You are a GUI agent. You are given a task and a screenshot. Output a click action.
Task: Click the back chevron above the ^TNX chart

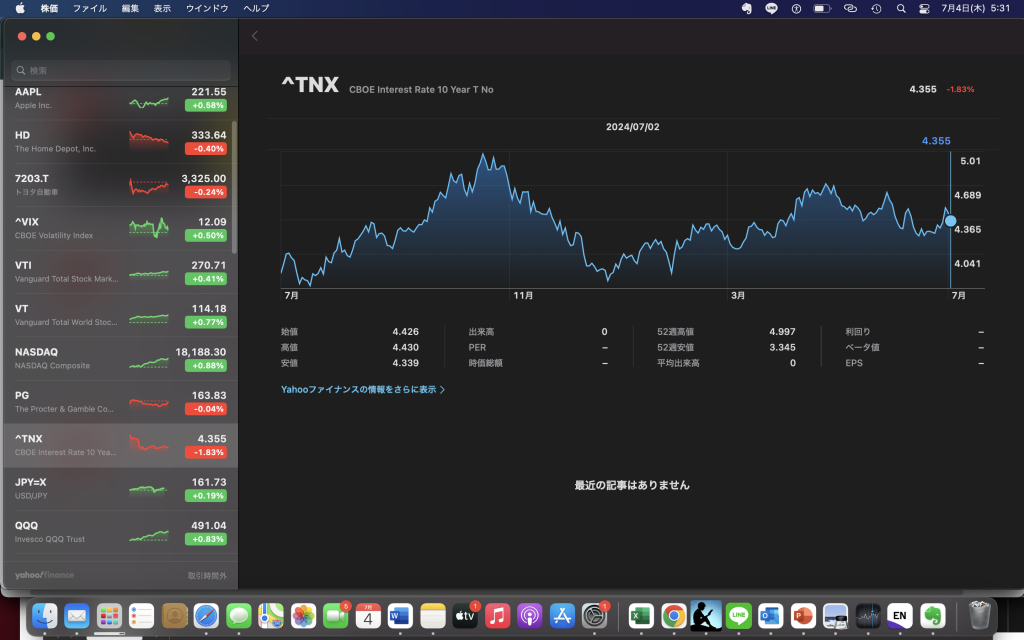click(255, 36)
